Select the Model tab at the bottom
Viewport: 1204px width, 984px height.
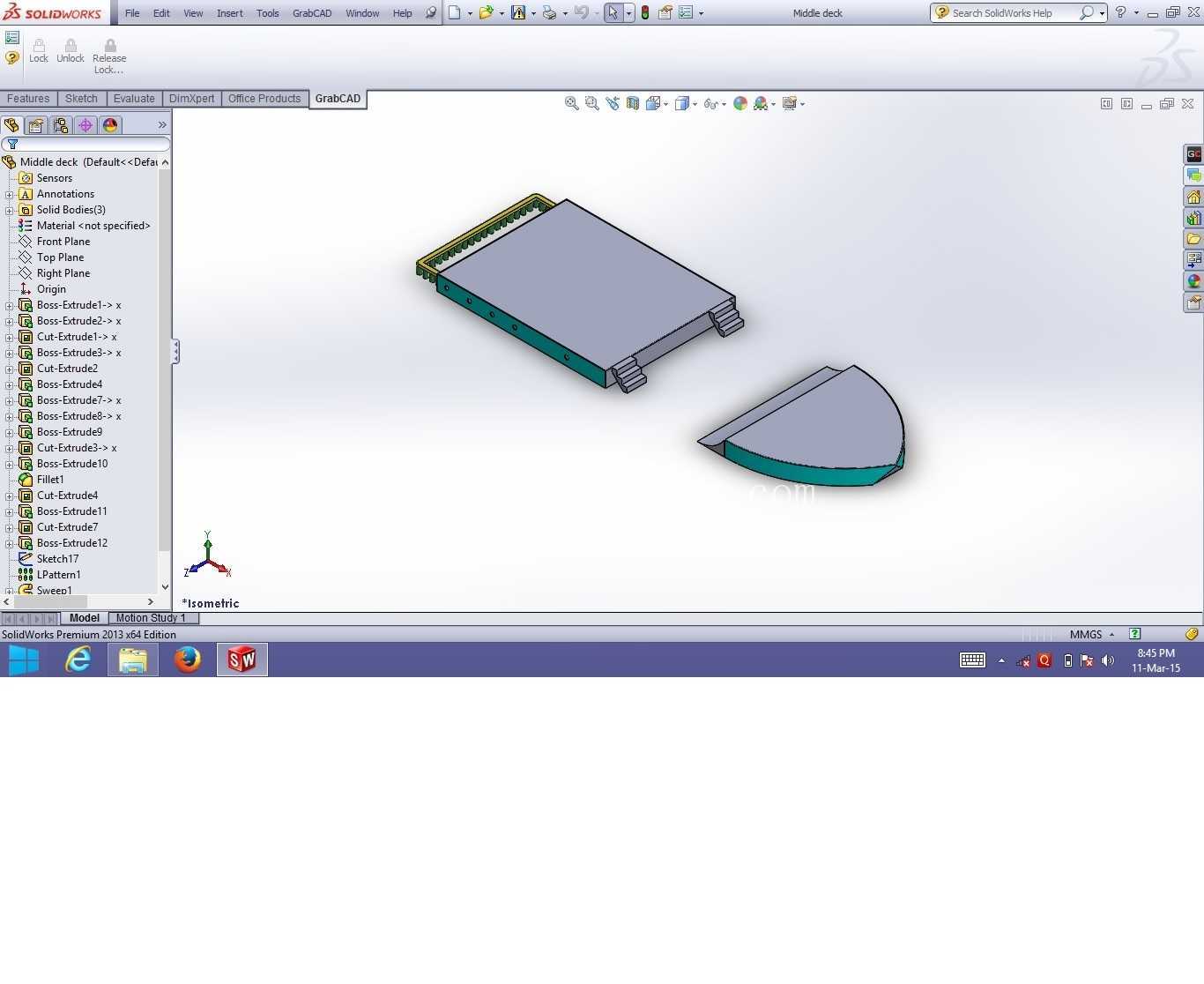(x=85, y=618)
